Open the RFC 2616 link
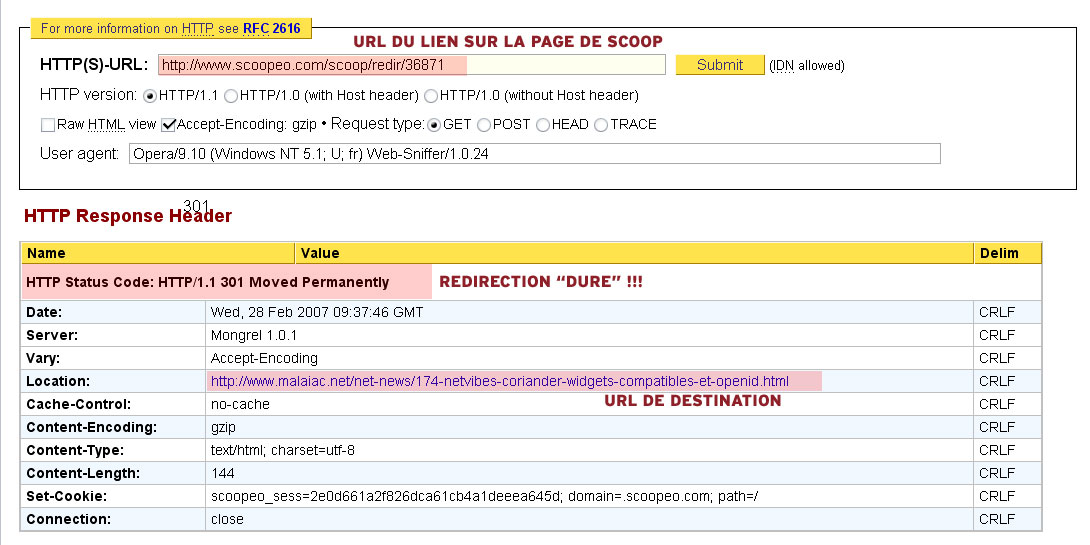 click(271, 29)
